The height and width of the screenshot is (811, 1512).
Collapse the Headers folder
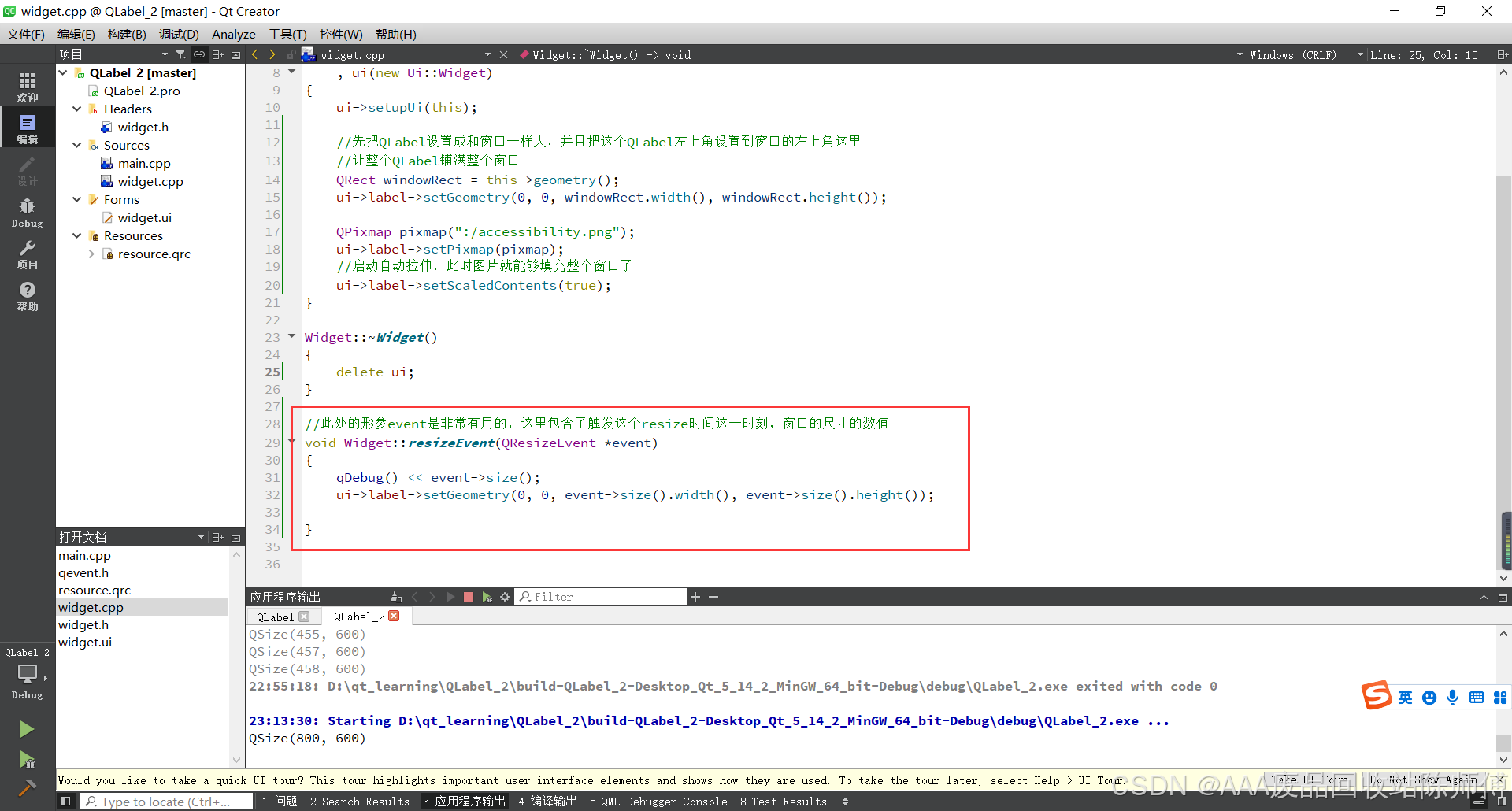pos(77,109)
